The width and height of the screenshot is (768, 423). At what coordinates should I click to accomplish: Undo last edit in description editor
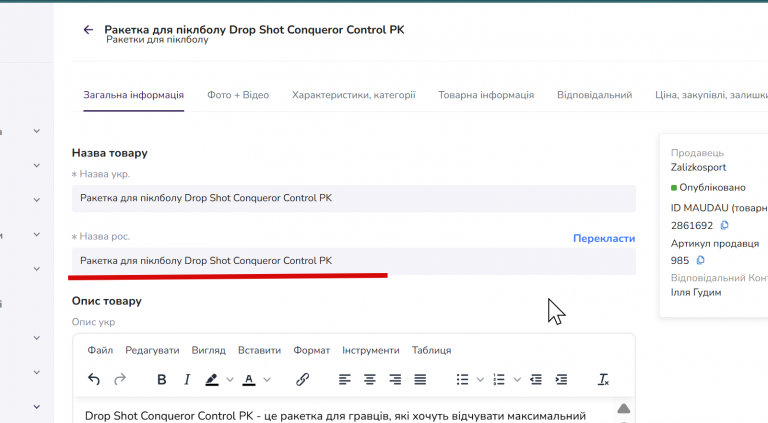pos(94,379)
